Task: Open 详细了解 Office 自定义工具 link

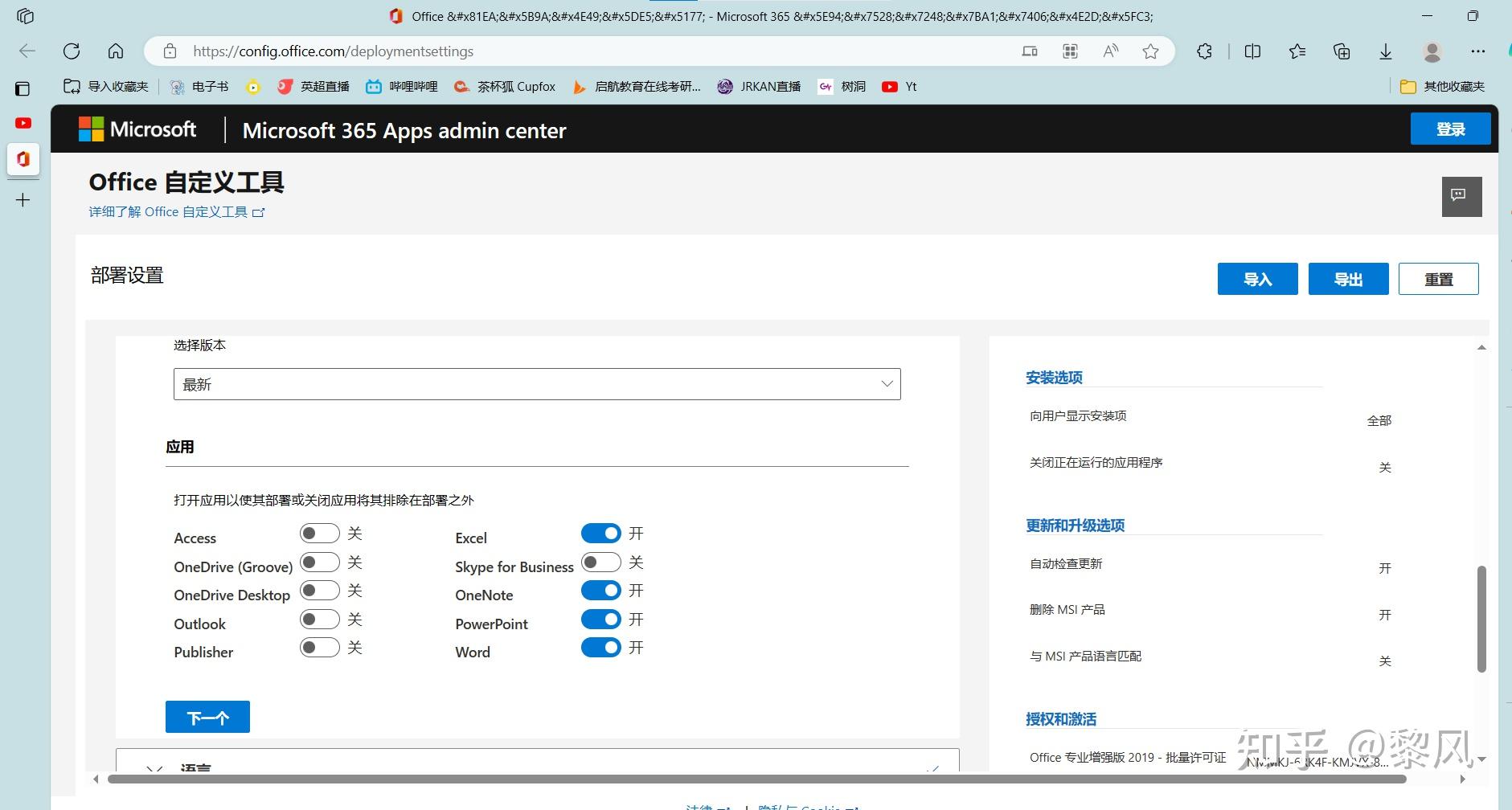Action: pos(177,212)
